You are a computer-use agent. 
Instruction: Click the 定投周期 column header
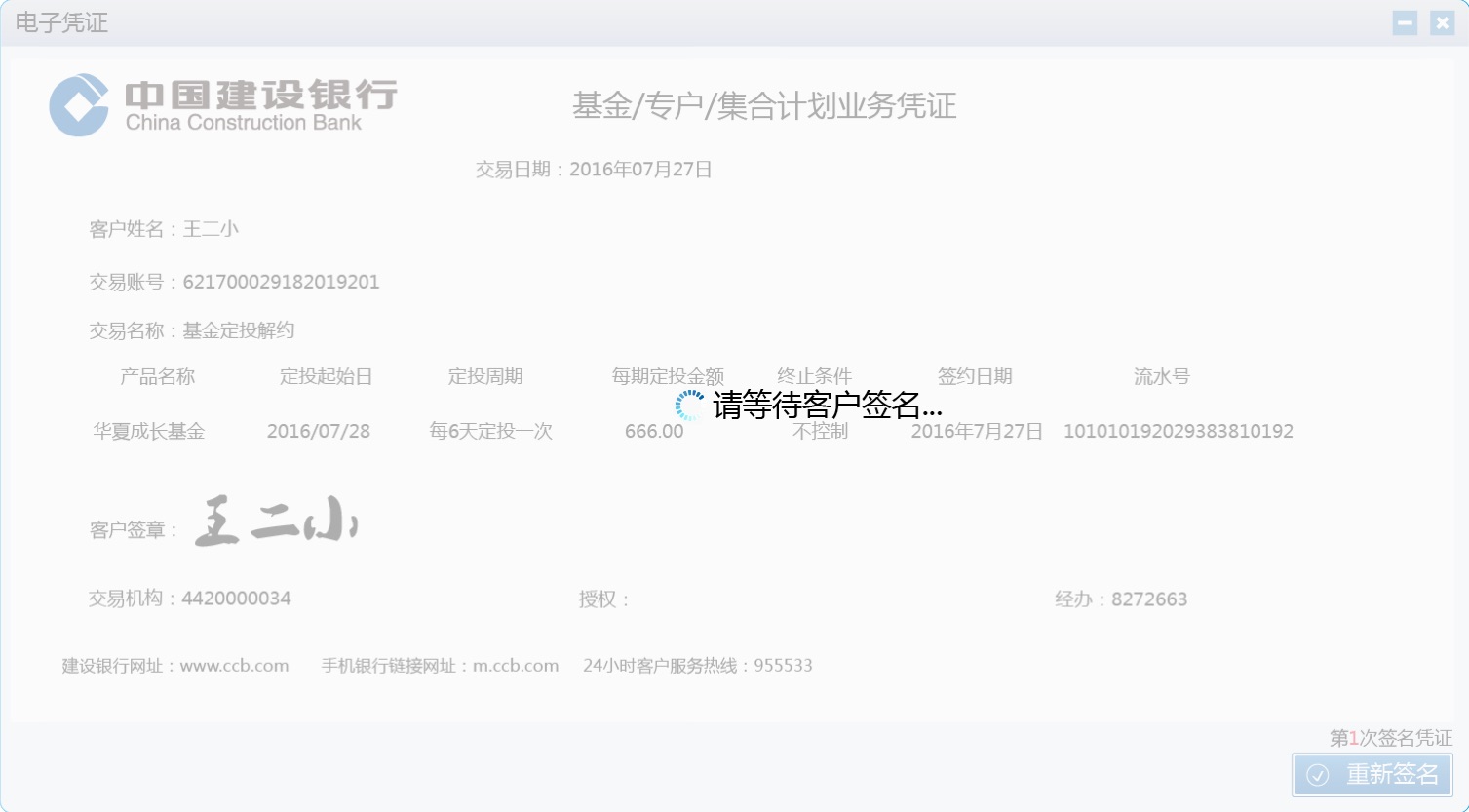point(485,376)
